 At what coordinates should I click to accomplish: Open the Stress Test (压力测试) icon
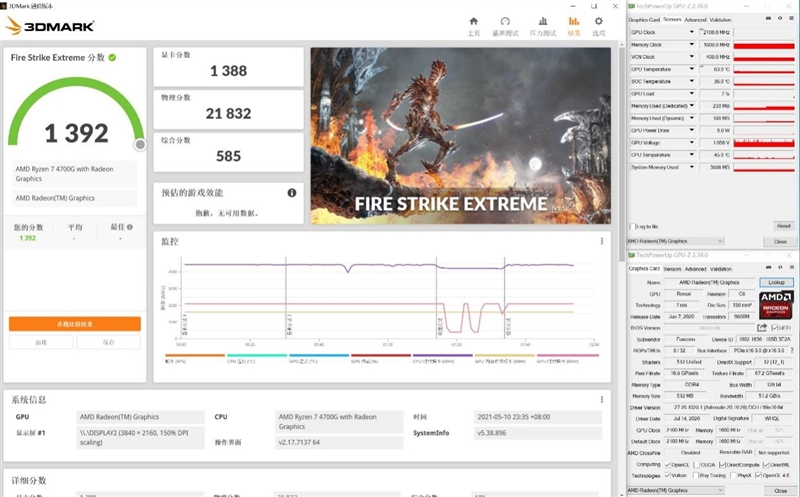click(x=542, y=24)
